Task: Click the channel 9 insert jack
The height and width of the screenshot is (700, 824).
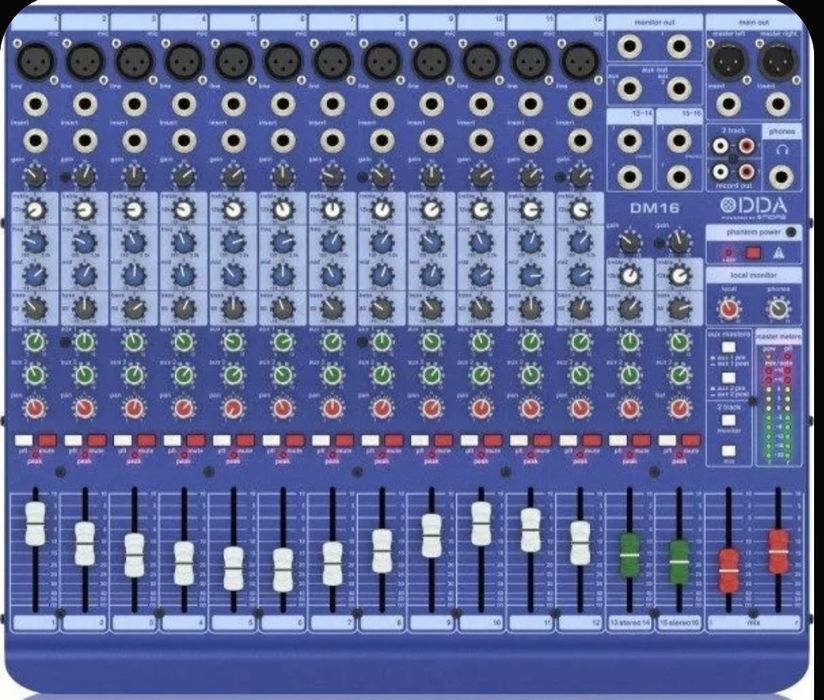Action: (x=431, y=140)
